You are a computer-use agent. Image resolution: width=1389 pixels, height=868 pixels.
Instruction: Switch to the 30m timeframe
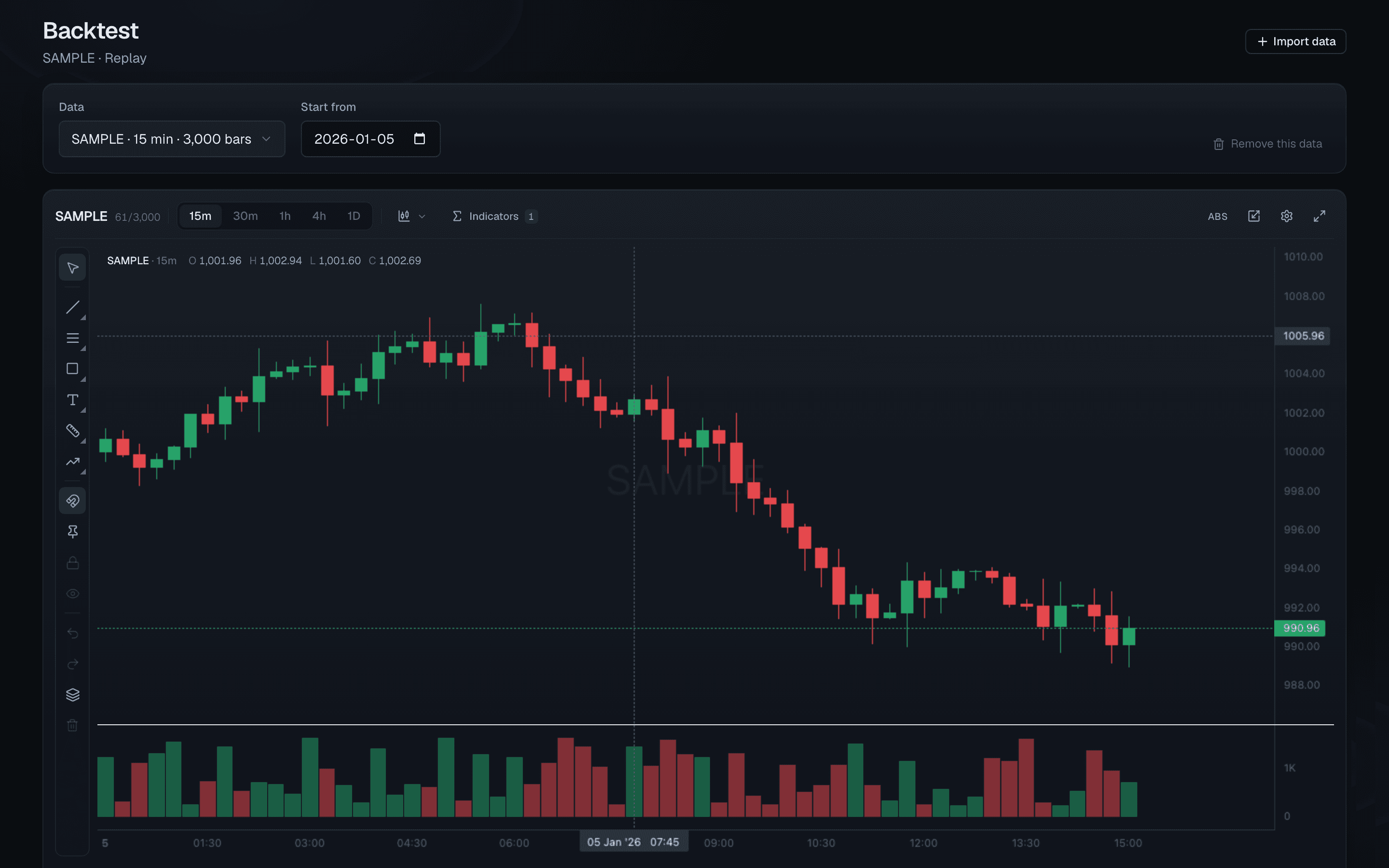pos(245,217)
